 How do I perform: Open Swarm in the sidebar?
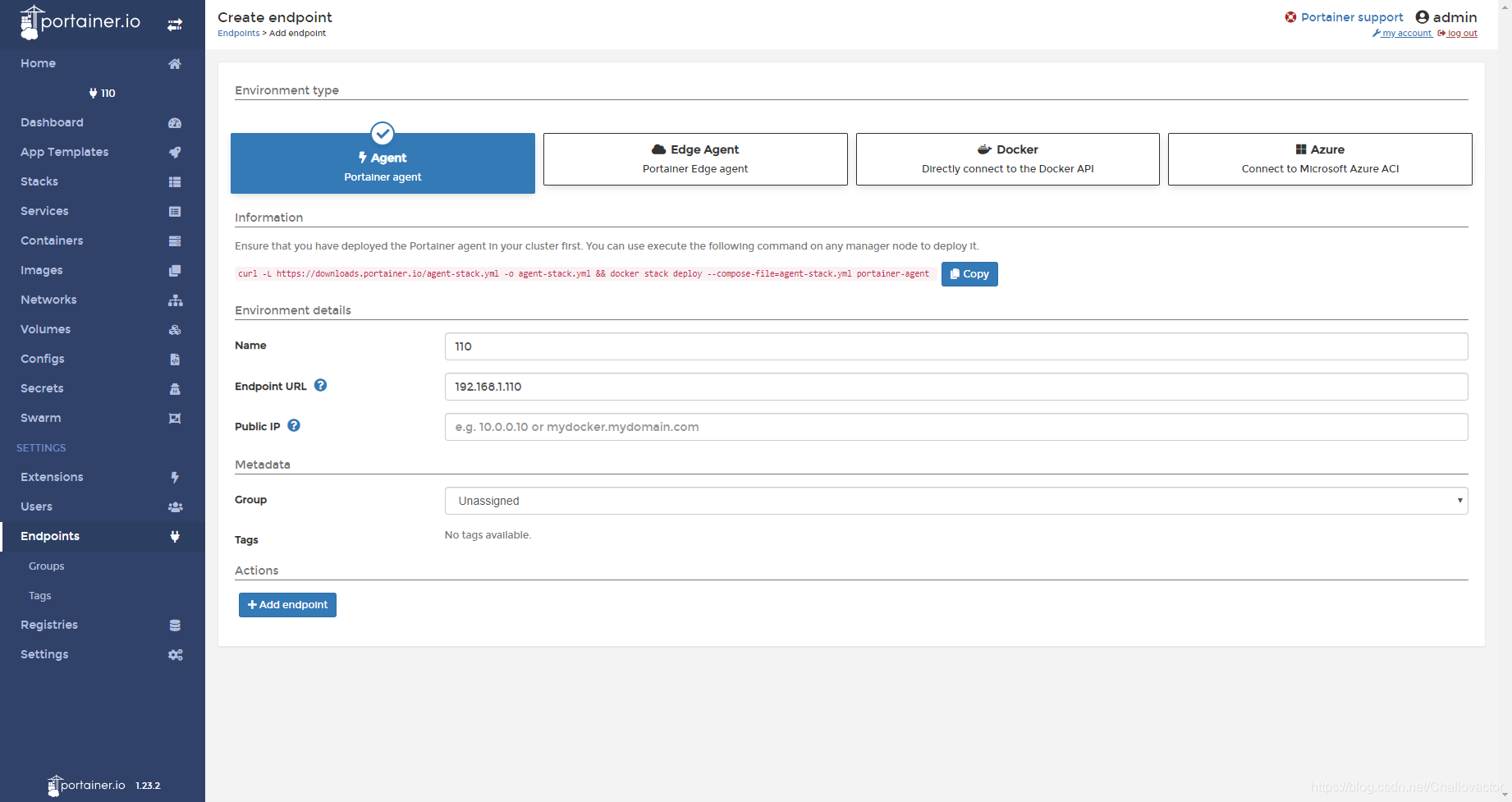[x=41, y=418]
